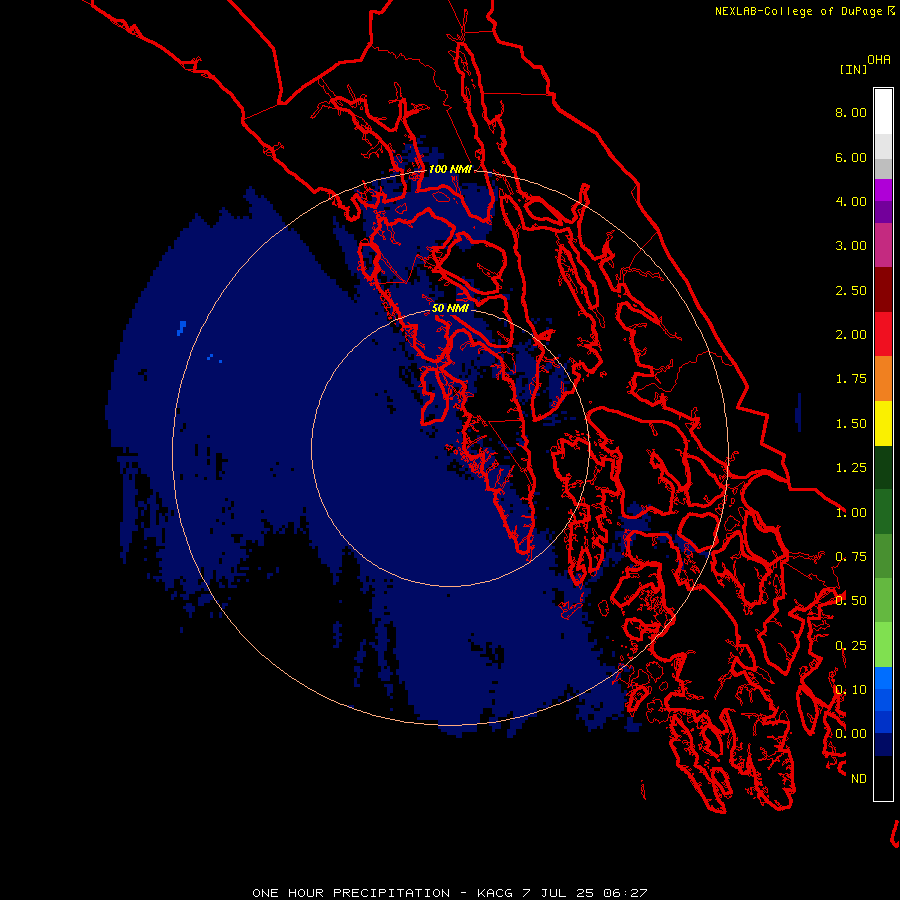Select the 100 NMI range ring label
The image size is (900, 900).
point(450,169)
